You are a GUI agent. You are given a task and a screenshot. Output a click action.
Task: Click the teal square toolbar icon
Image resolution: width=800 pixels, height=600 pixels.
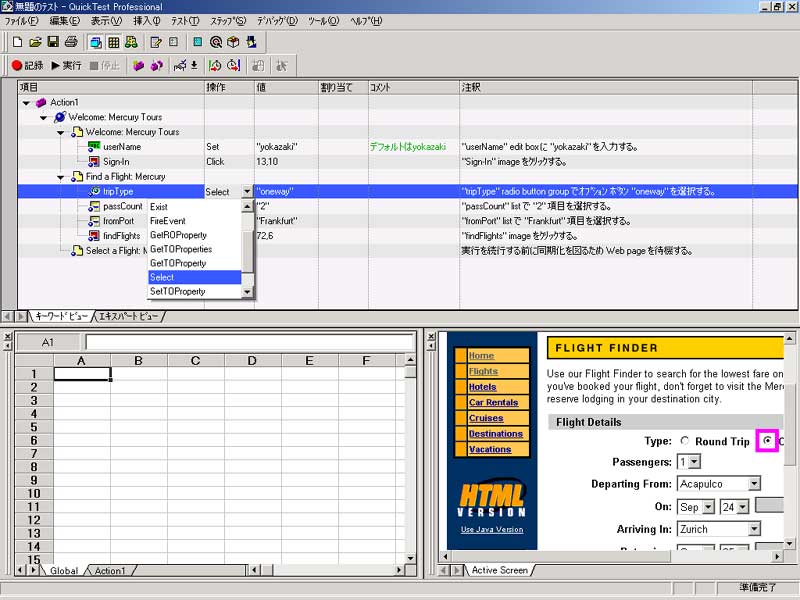(x=197, y=42)
